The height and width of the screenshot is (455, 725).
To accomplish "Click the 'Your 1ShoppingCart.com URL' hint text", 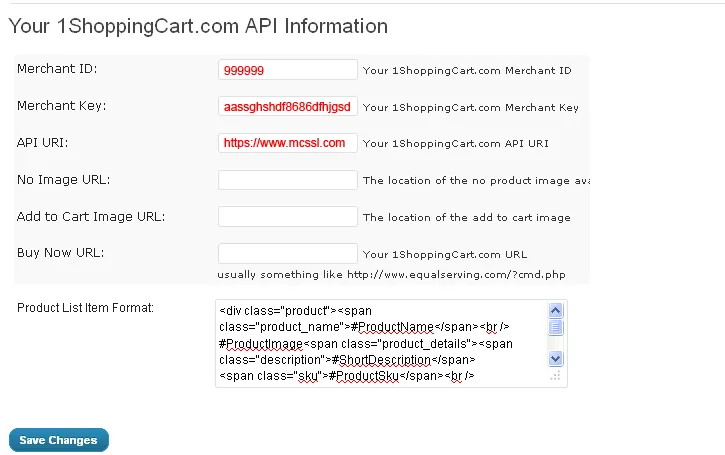I will (x=445, y=254).
